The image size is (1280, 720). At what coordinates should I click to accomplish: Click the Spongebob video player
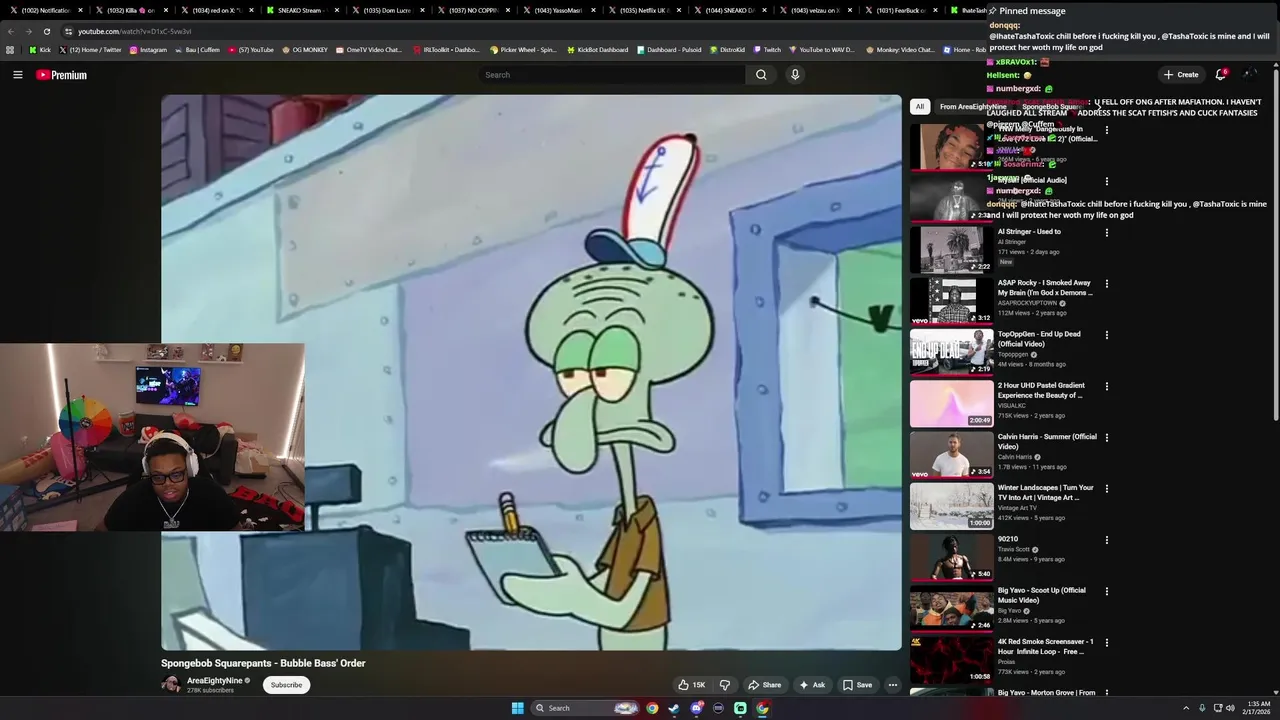pyautogui.click(x=531, y=372)
